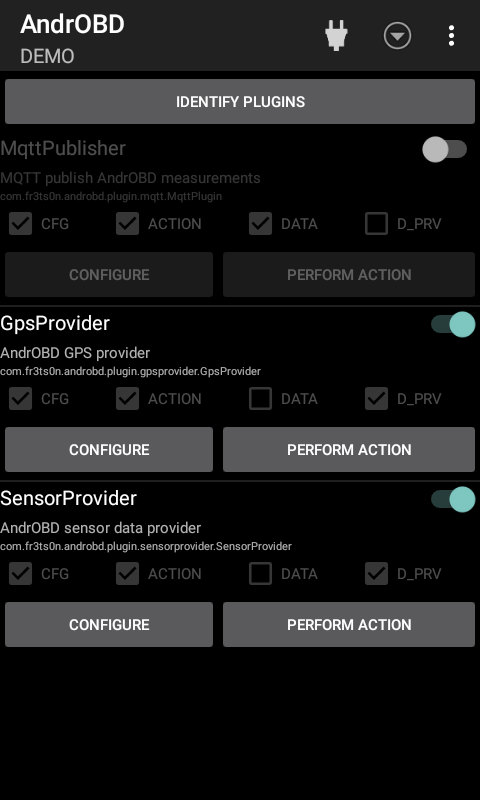
Task: Open the circled down-arrow dropdown icon
Action: [397, 36]
